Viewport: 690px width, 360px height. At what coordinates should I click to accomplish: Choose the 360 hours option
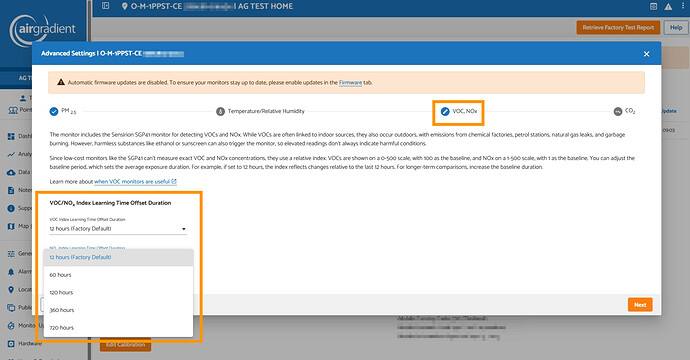click(x=118, y=310)
